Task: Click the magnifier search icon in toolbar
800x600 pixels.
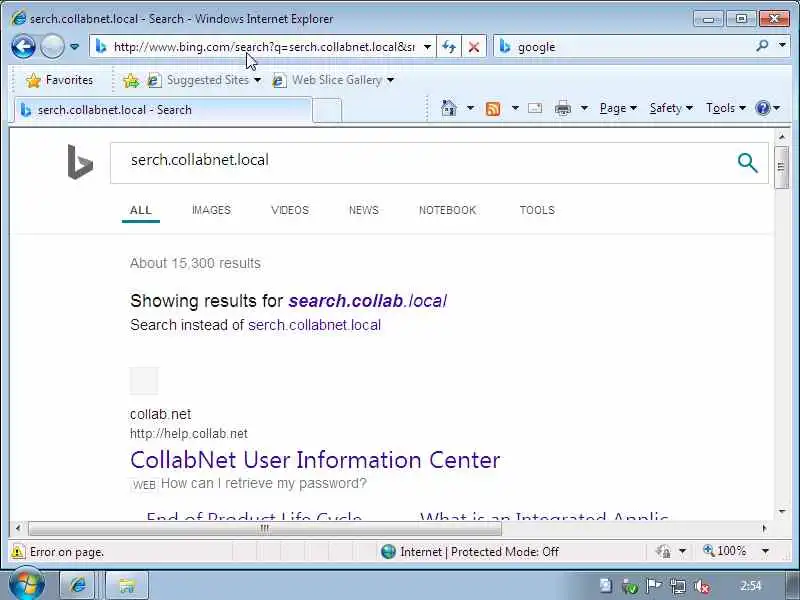Action: click(x=762, y=46)
